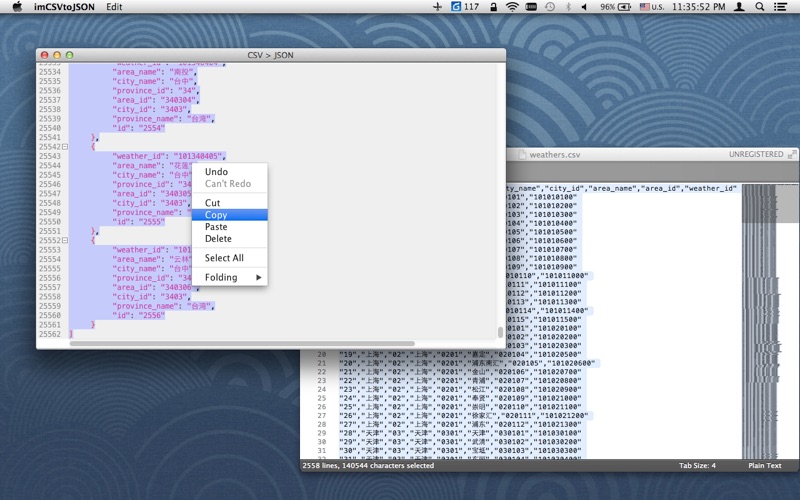Click the "weather_id": "101340405" line
800x500 pixels.
pos(168,156)
